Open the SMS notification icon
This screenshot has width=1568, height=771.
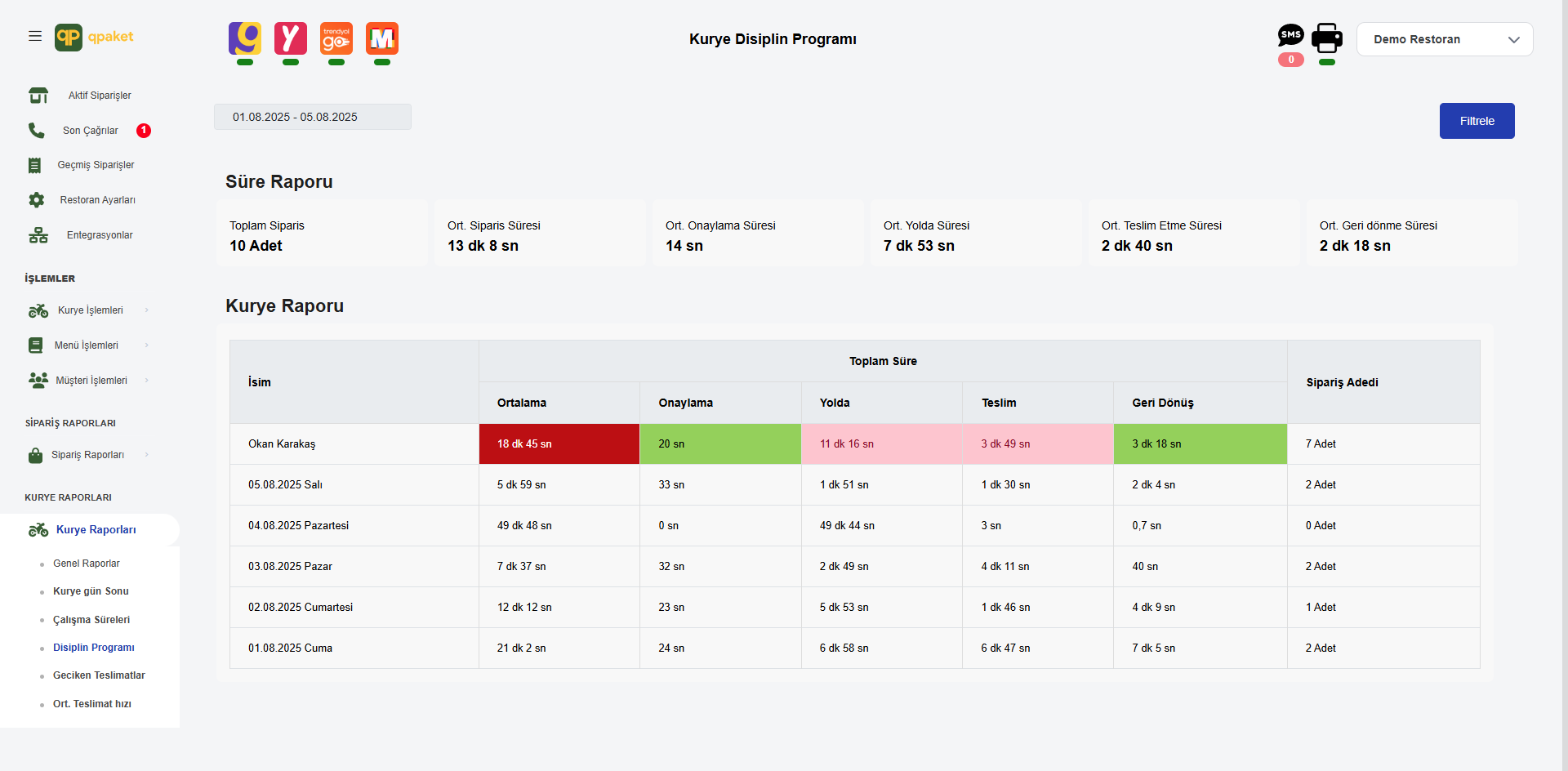pos(1290,35)
